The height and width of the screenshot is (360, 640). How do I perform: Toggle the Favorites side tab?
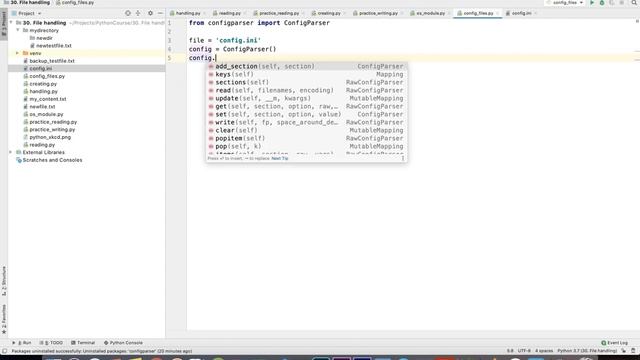pos(4,319)
